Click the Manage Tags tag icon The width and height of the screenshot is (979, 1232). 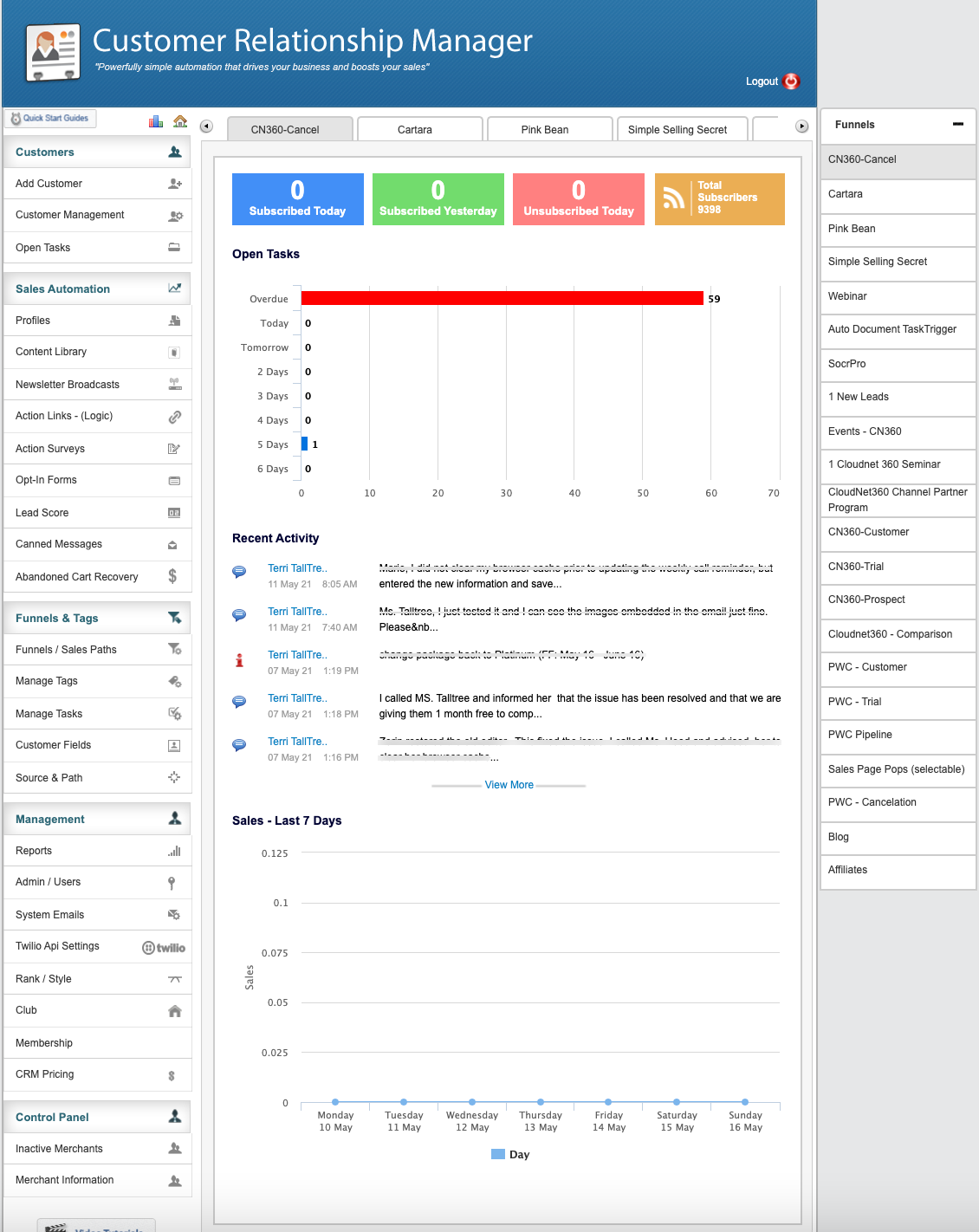click(x=174, y=681)
